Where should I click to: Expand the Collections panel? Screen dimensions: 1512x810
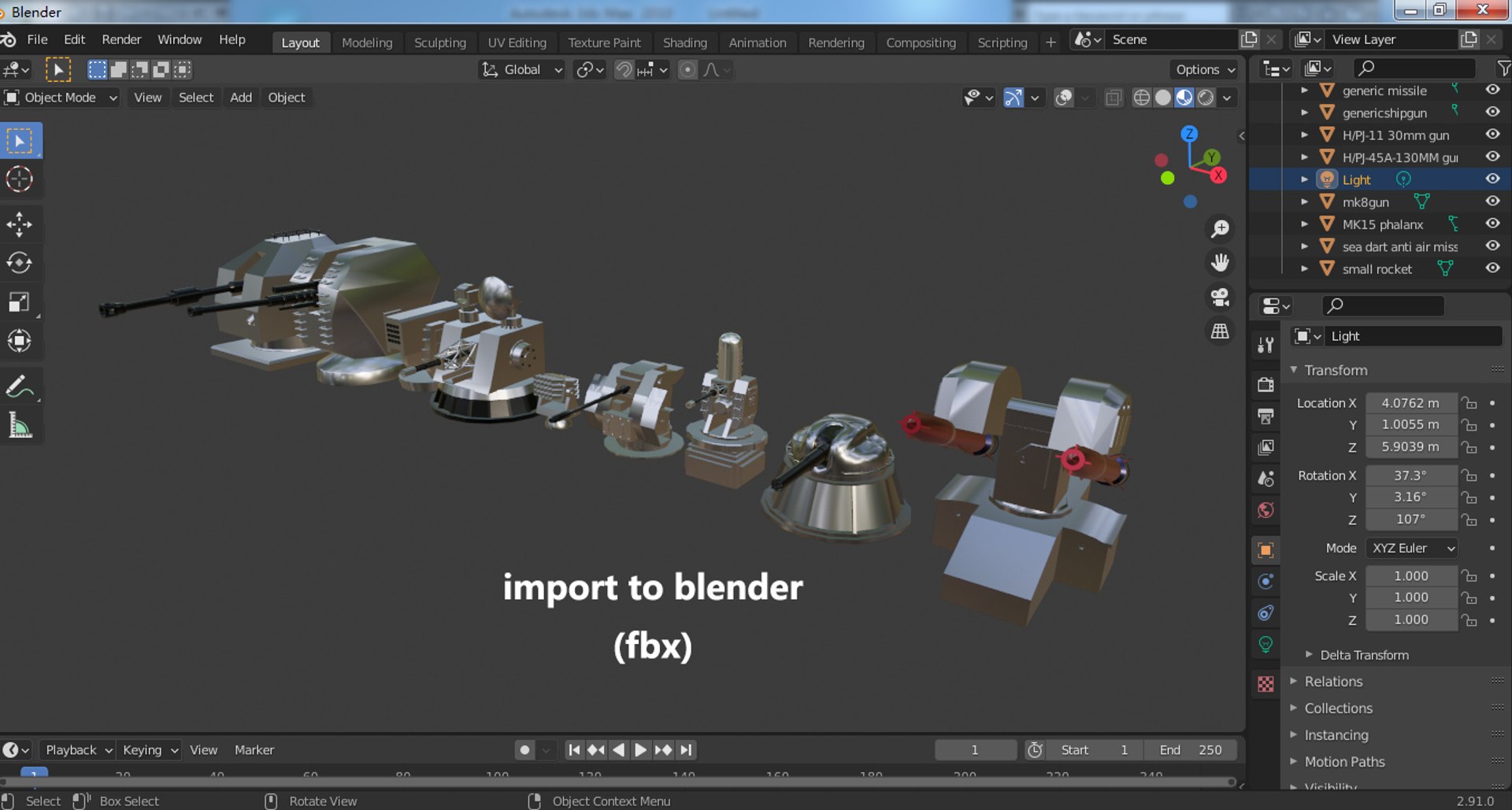1338,708
